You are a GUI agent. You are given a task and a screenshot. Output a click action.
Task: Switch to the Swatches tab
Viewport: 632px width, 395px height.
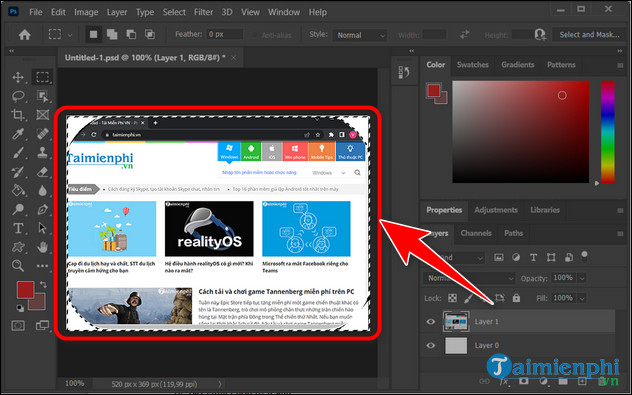tap(472, 65)
